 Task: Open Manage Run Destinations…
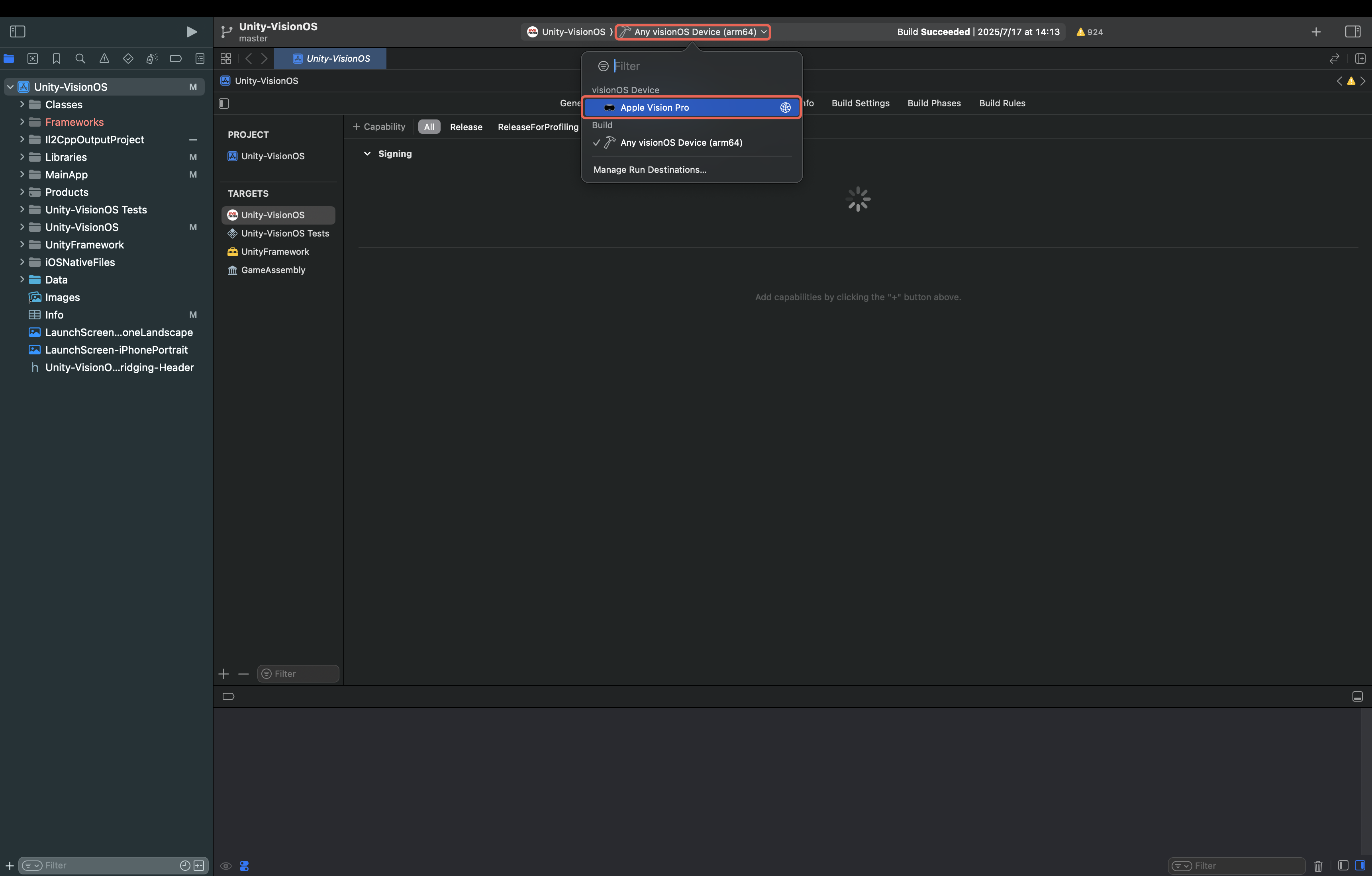click(649, 170)
